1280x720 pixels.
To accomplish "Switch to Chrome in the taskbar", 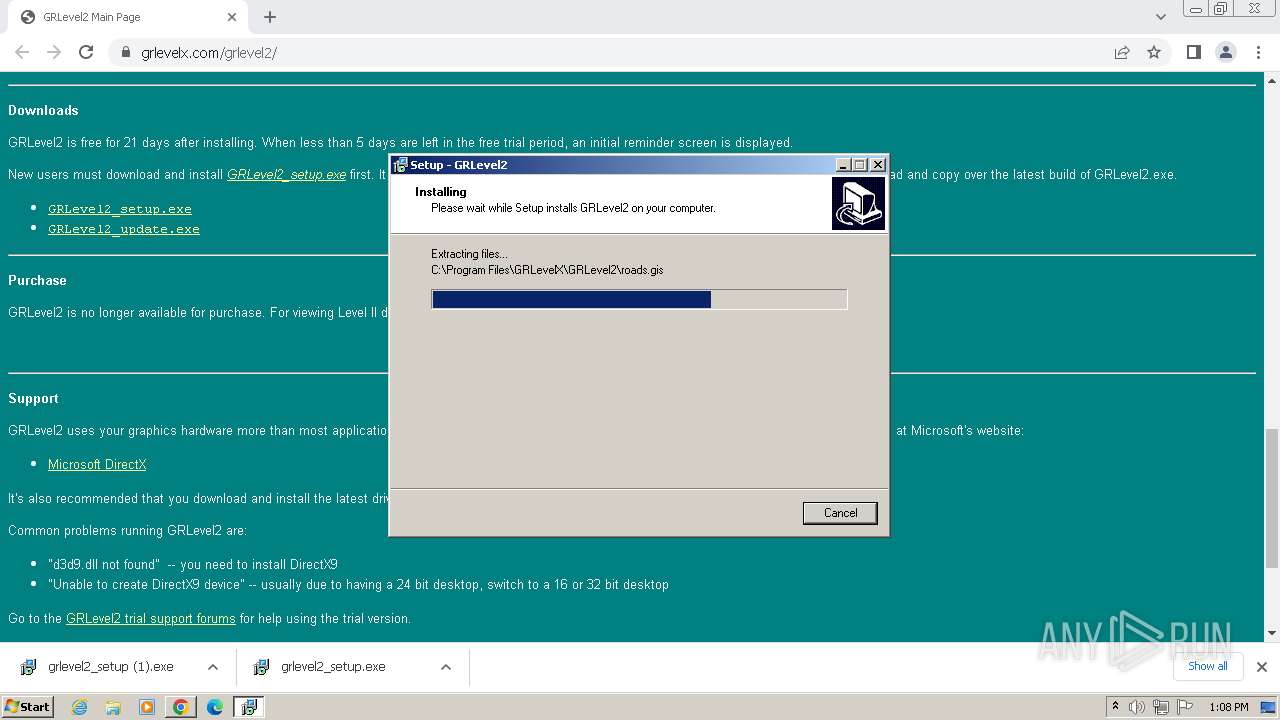I will click(180, 707).
